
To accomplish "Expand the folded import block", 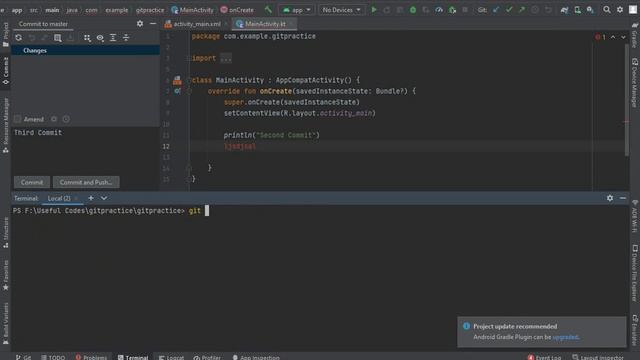I will click(226, 58).
